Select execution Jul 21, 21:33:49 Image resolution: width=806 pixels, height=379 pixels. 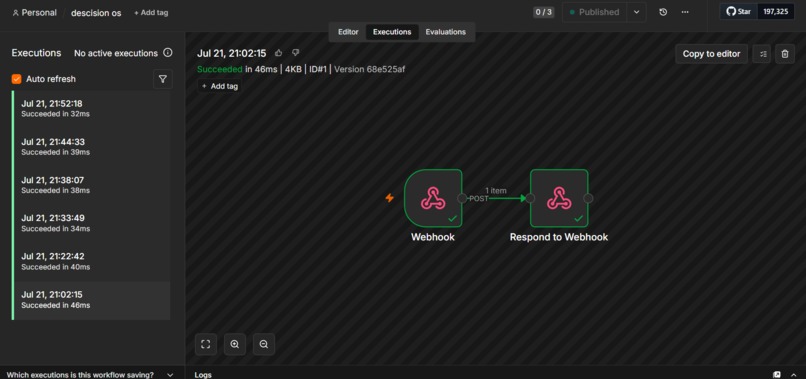coord(91,223)
